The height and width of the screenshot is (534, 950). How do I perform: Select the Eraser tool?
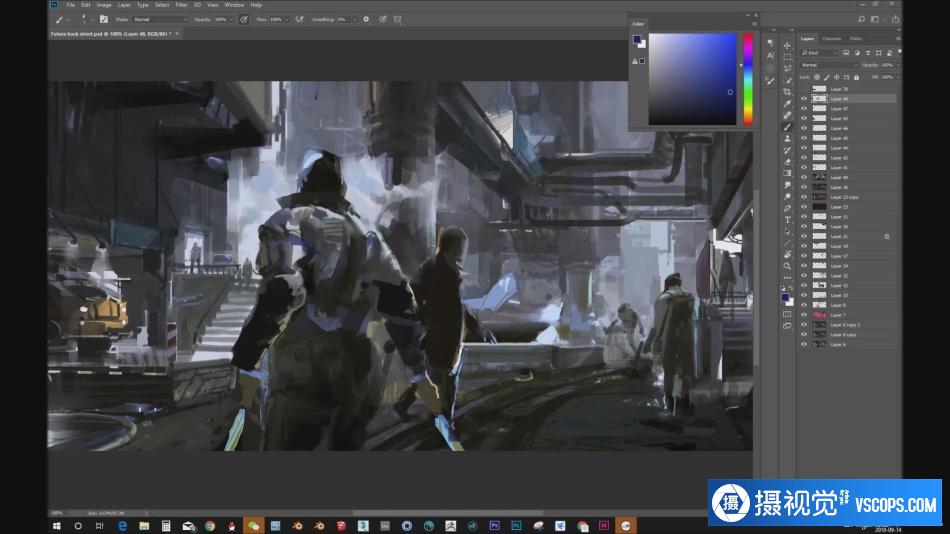click(787, 162)
